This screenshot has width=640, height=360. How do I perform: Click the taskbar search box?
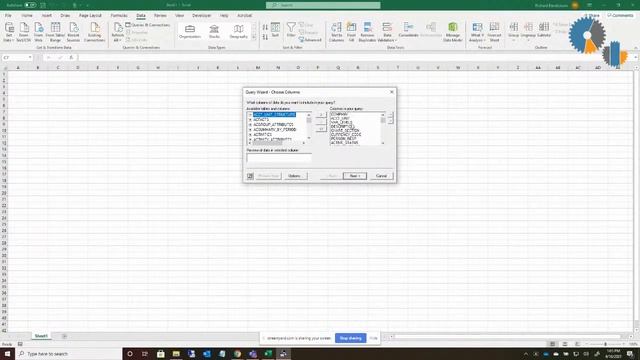tap(69, 354)
